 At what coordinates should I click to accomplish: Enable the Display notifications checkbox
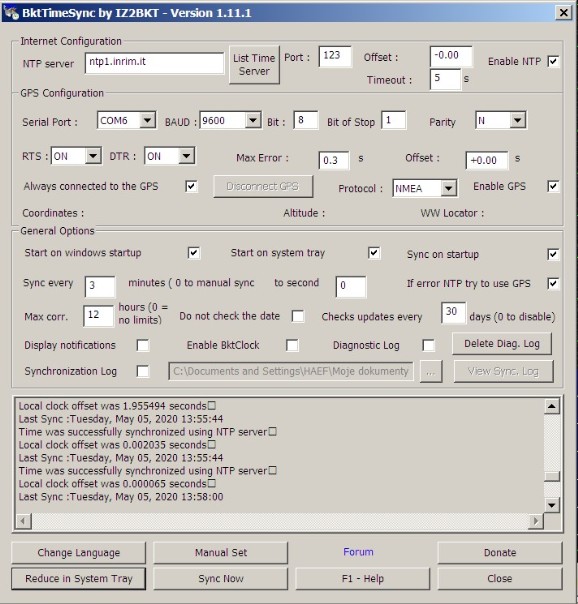(x=143, y=345)
